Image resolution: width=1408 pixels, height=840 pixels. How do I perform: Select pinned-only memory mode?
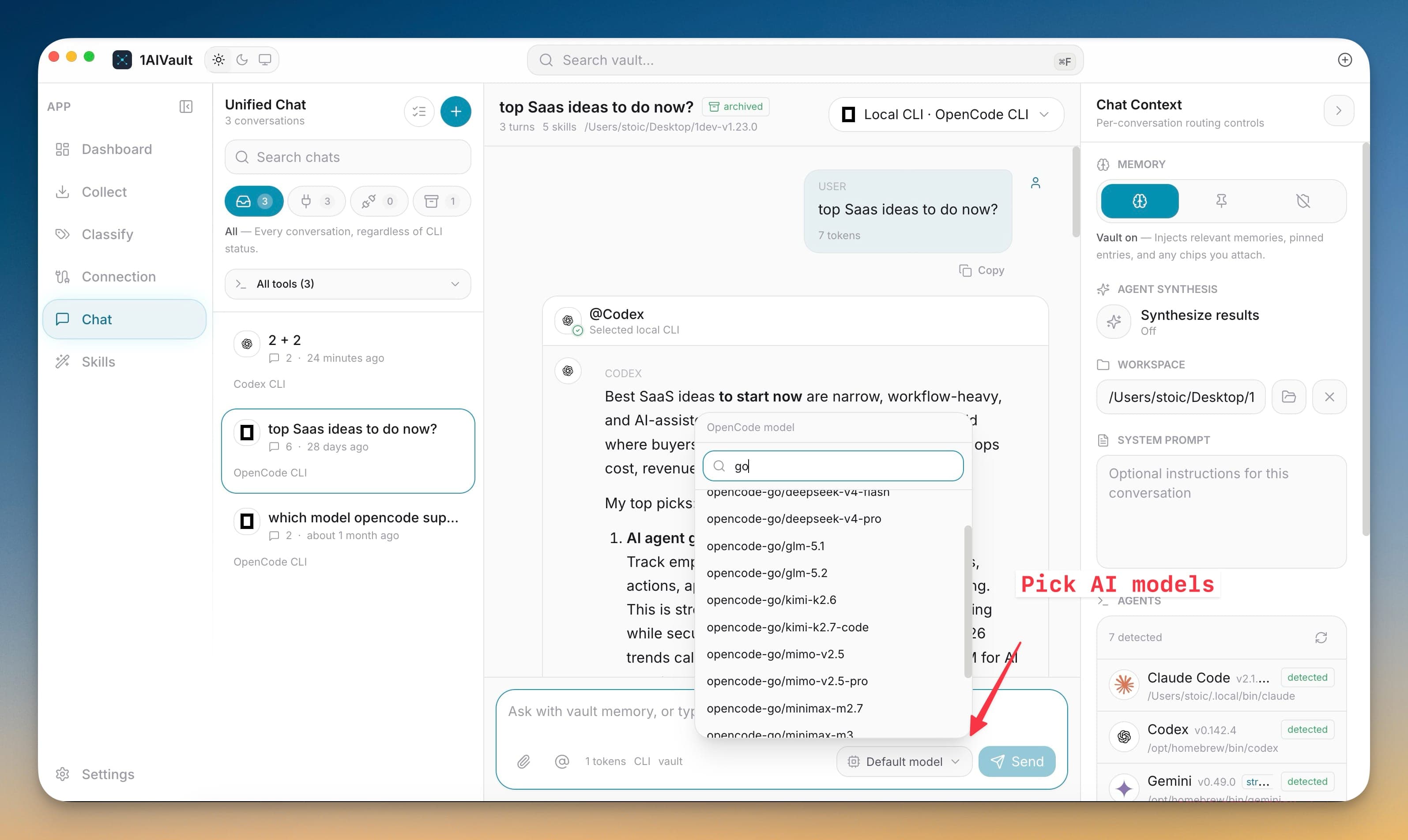point(1221,201)
